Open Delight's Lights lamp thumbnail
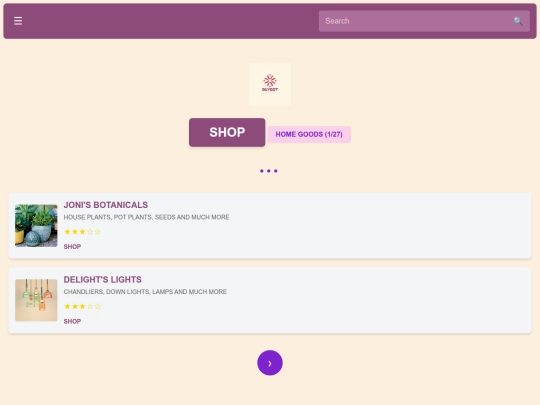The height and width of the screenshot is (405, 540). [36, 300]
